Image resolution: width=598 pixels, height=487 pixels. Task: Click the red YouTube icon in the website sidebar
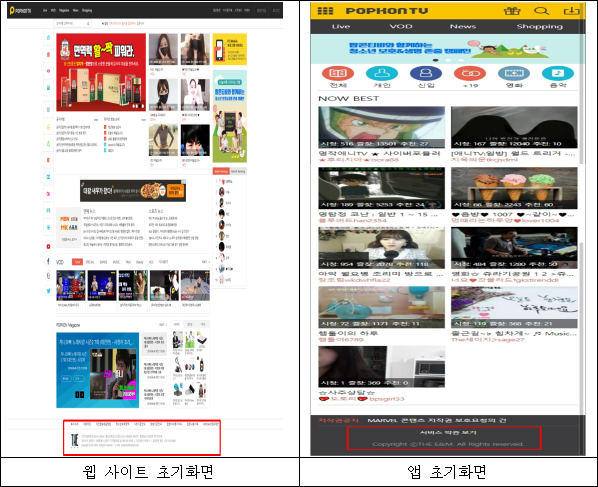pos(48,247)
